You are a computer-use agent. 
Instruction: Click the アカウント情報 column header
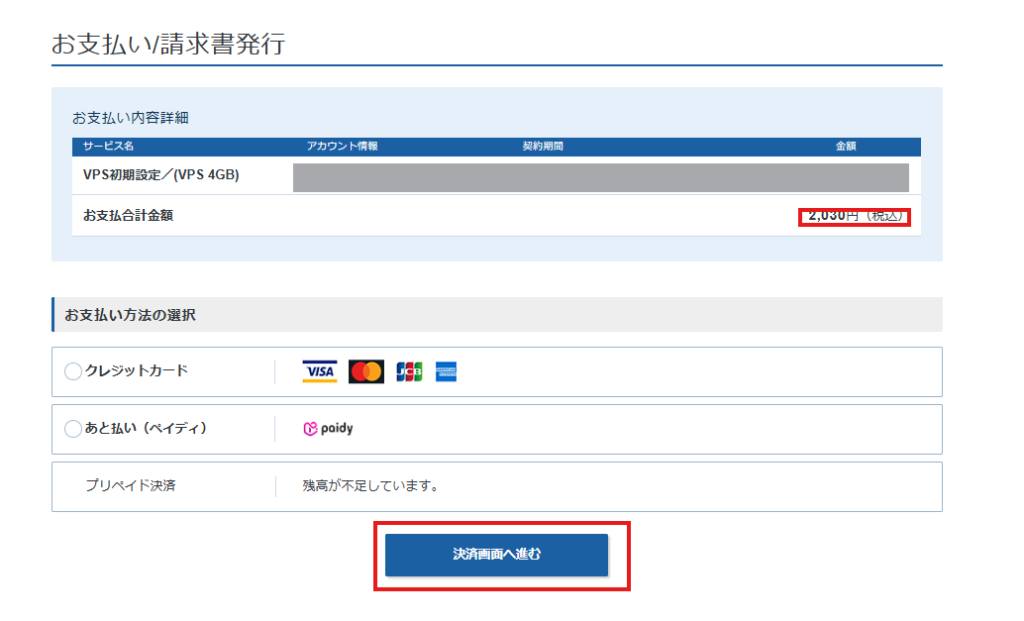click(x=342, y=147)
